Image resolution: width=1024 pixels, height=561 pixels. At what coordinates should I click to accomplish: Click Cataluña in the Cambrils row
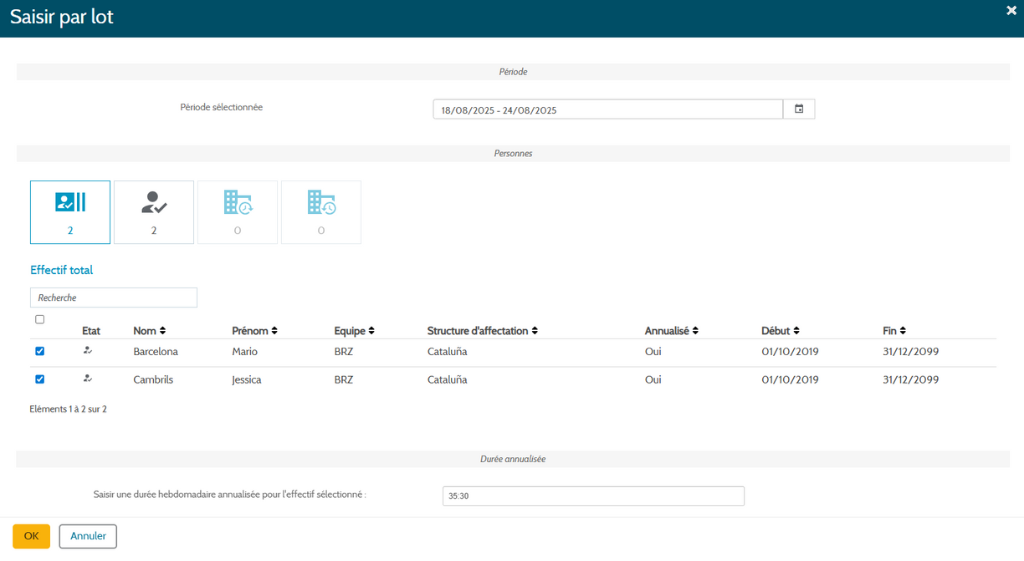[x=447, y=379]
